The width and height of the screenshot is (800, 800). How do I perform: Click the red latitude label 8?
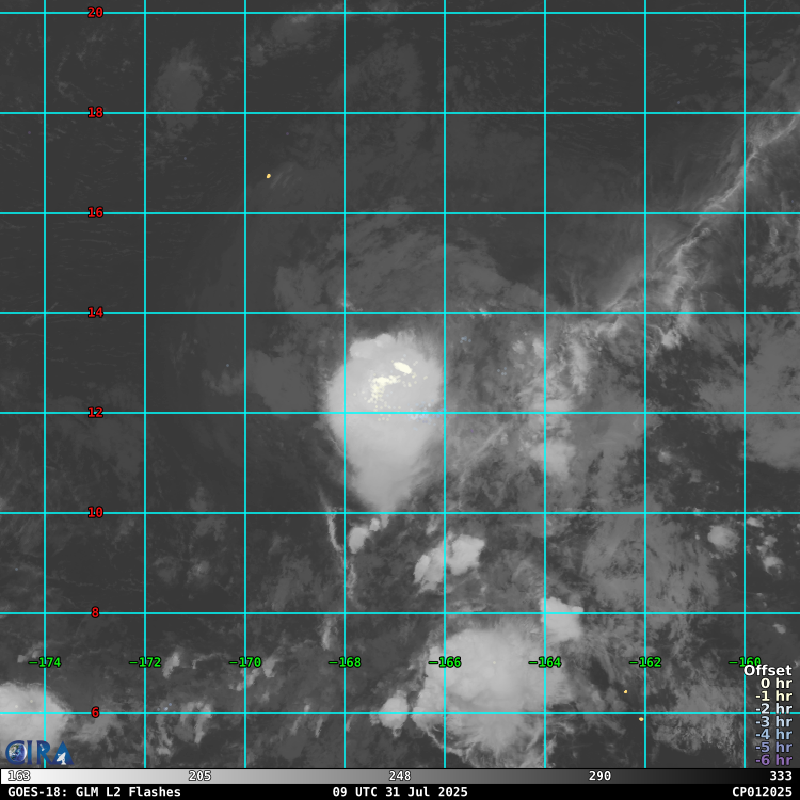point(95,612)
